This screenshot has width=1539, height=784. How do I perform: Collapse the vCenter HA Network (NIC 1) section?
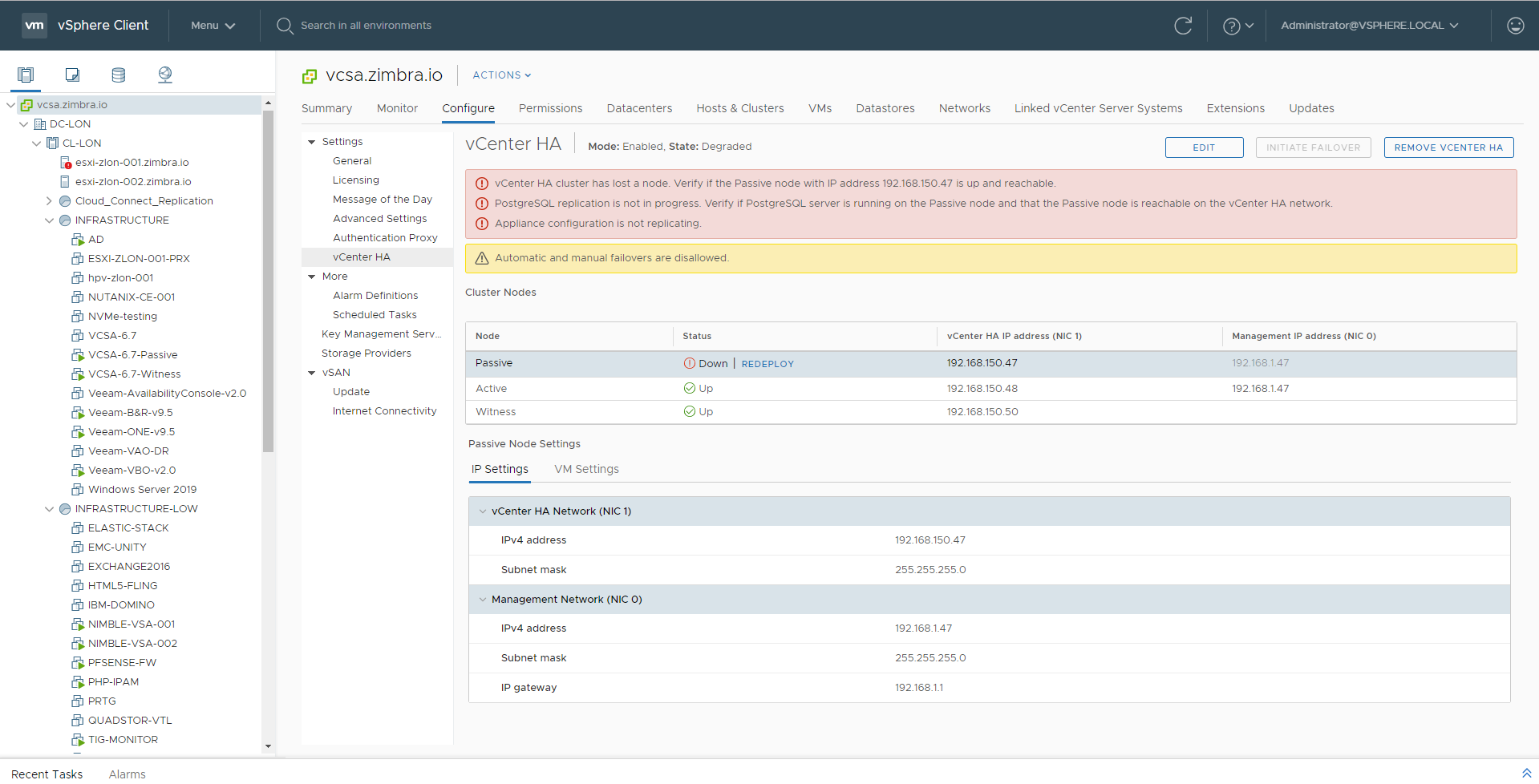pos(483,511)
